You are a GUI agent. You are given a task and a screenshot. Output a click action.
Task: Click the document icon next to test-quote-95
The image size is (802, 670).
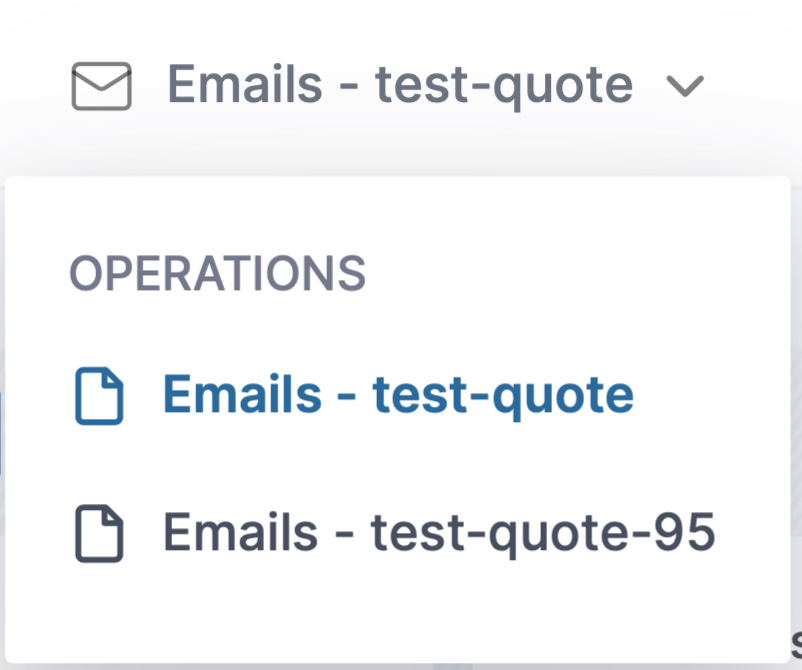[99, 534]
